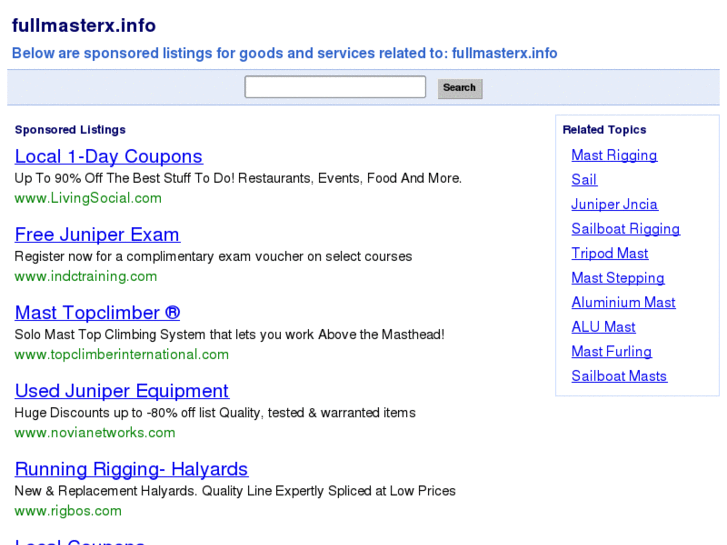This screenshot has height=545, width=727.
Task: Click the www.novianetworks.com URL
Action: [95, 433]
